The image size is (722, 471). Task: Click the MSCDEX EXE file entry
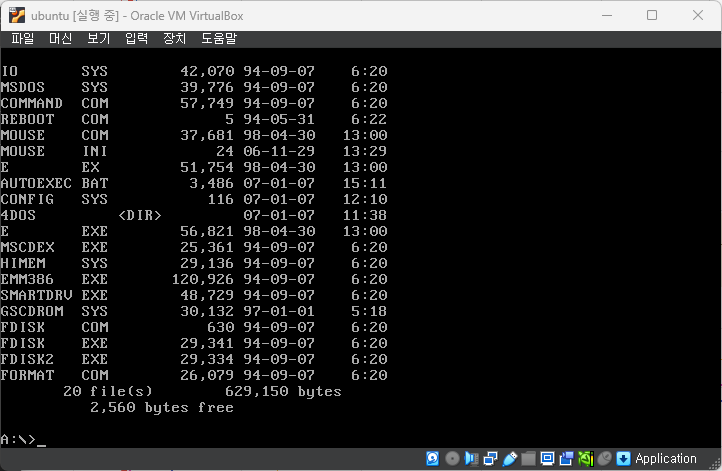point(194,247)
